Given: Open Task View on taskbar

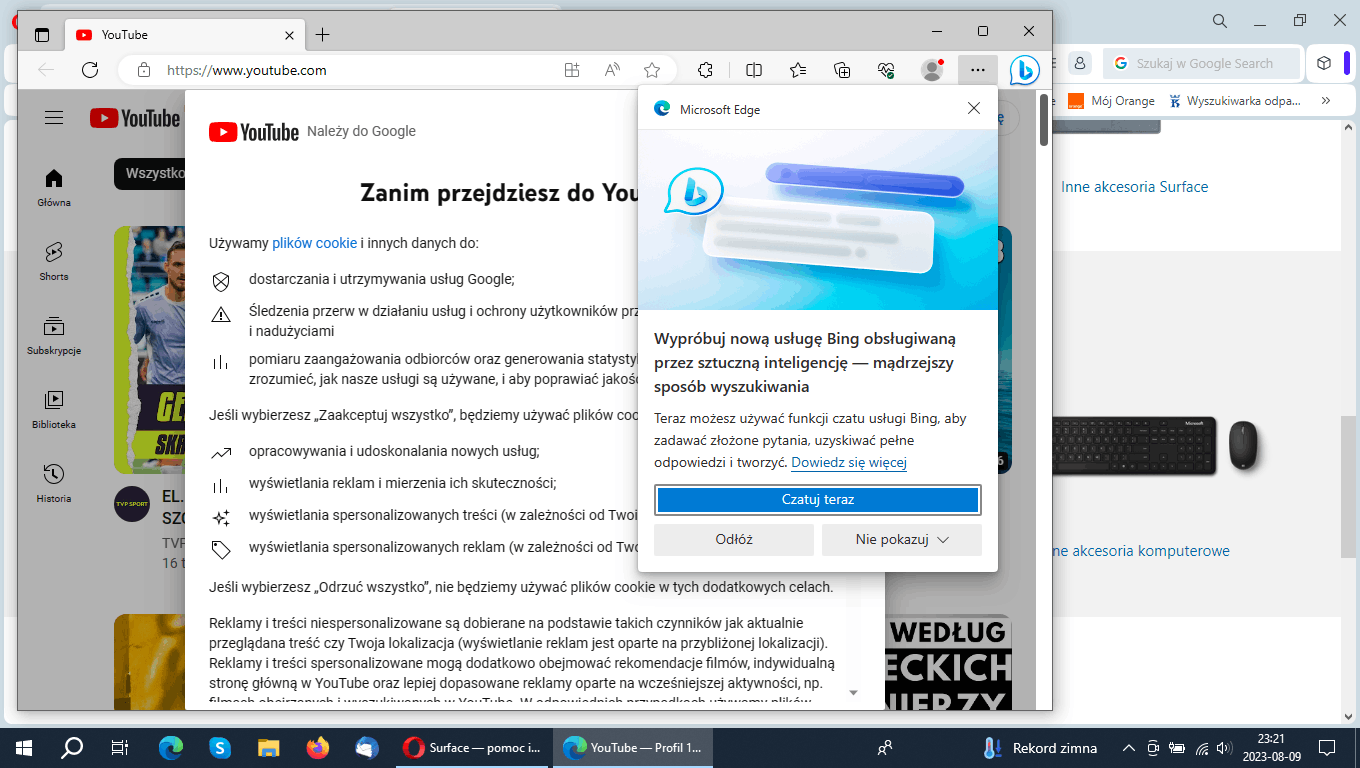Looking at the screenshot, I should 120,748.
